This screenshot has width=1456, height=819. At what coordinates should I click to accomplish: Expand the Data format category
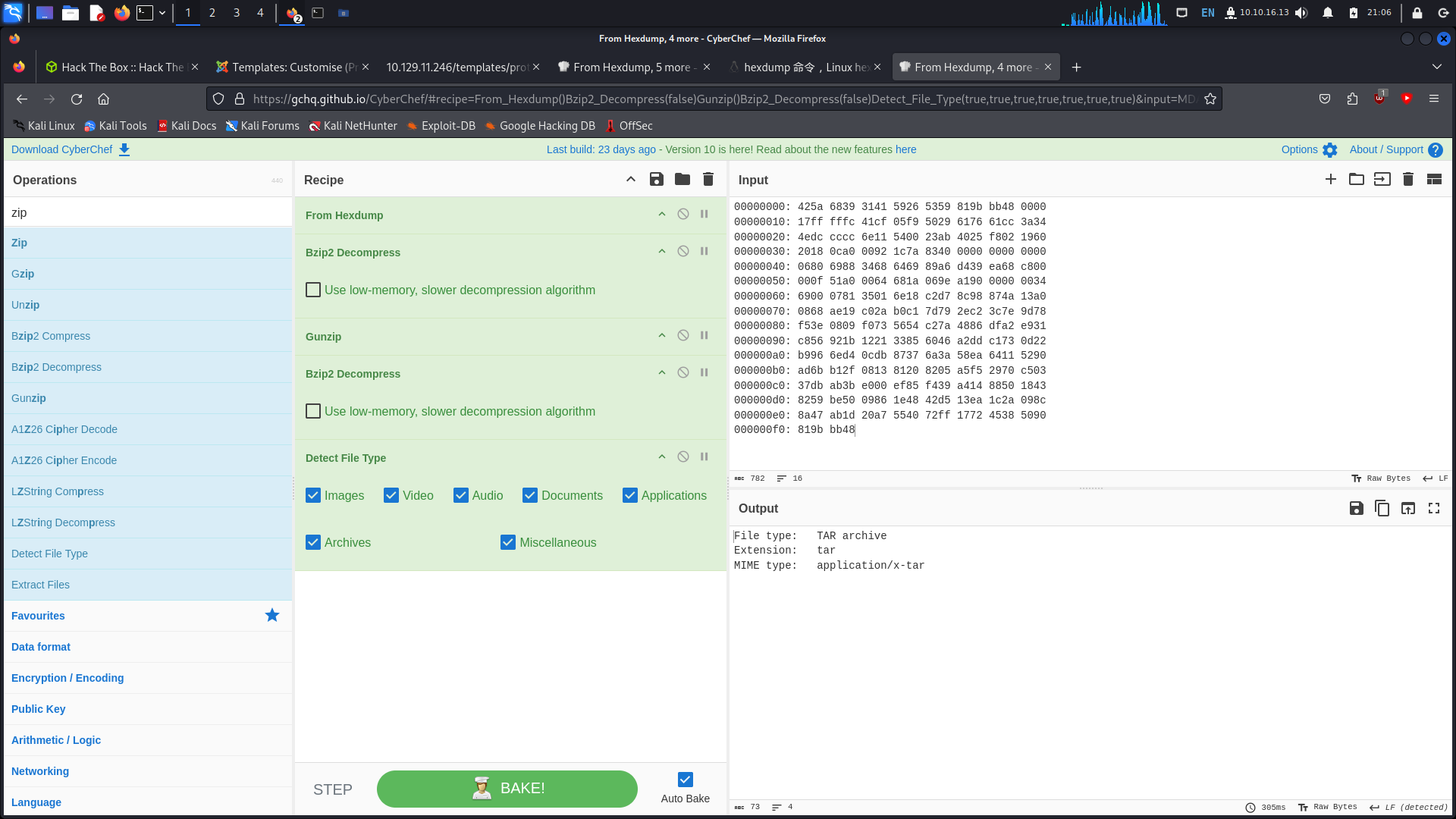(148, 647)
